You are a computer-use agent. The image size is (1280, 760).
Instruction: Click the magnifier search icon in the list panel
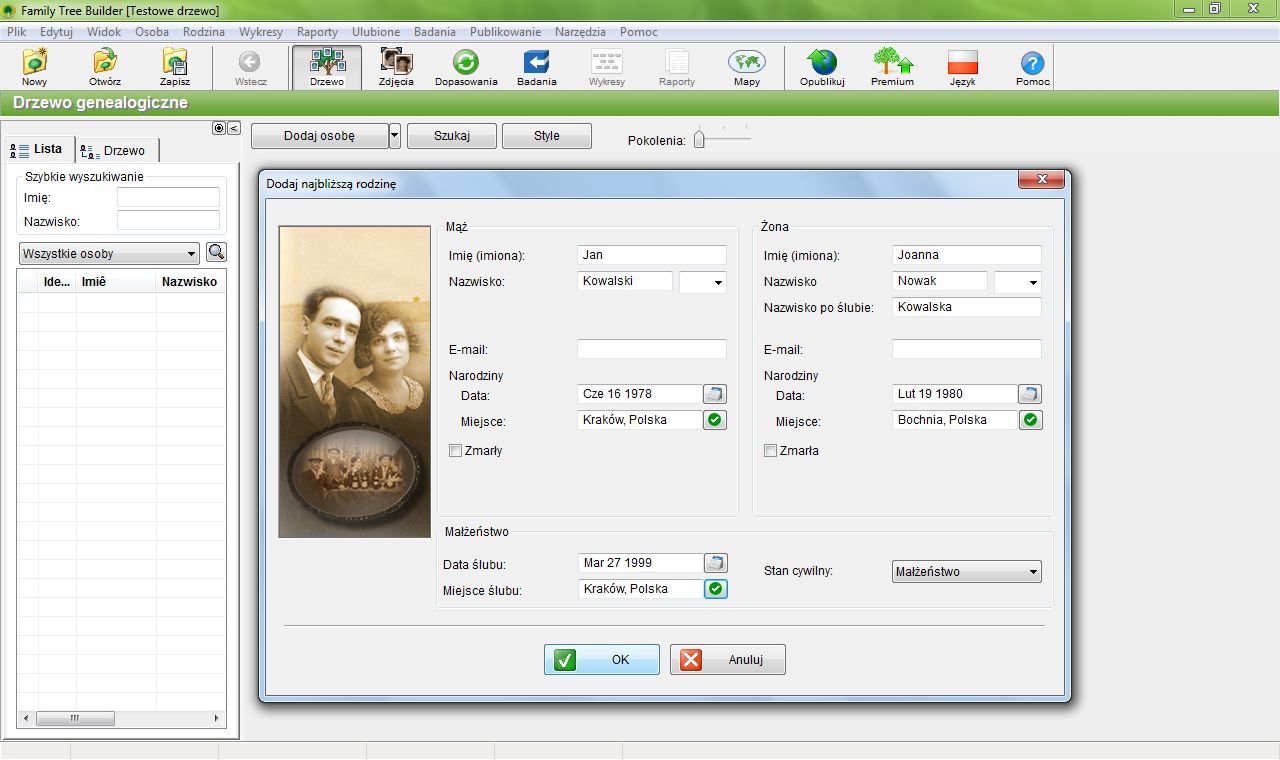(x=216, y=252)
